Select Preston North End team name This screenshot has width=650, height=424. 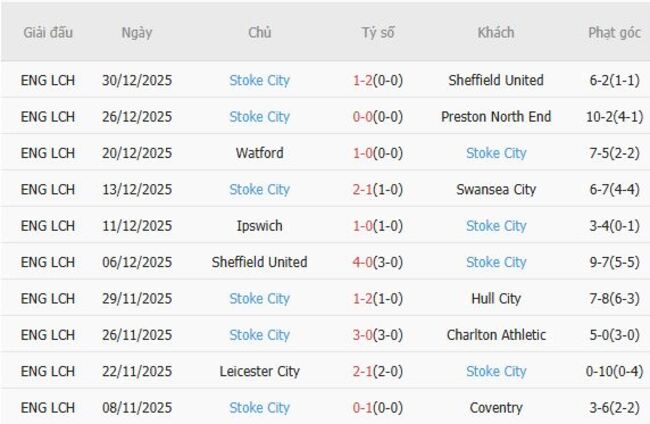click(x=495, y=117)
